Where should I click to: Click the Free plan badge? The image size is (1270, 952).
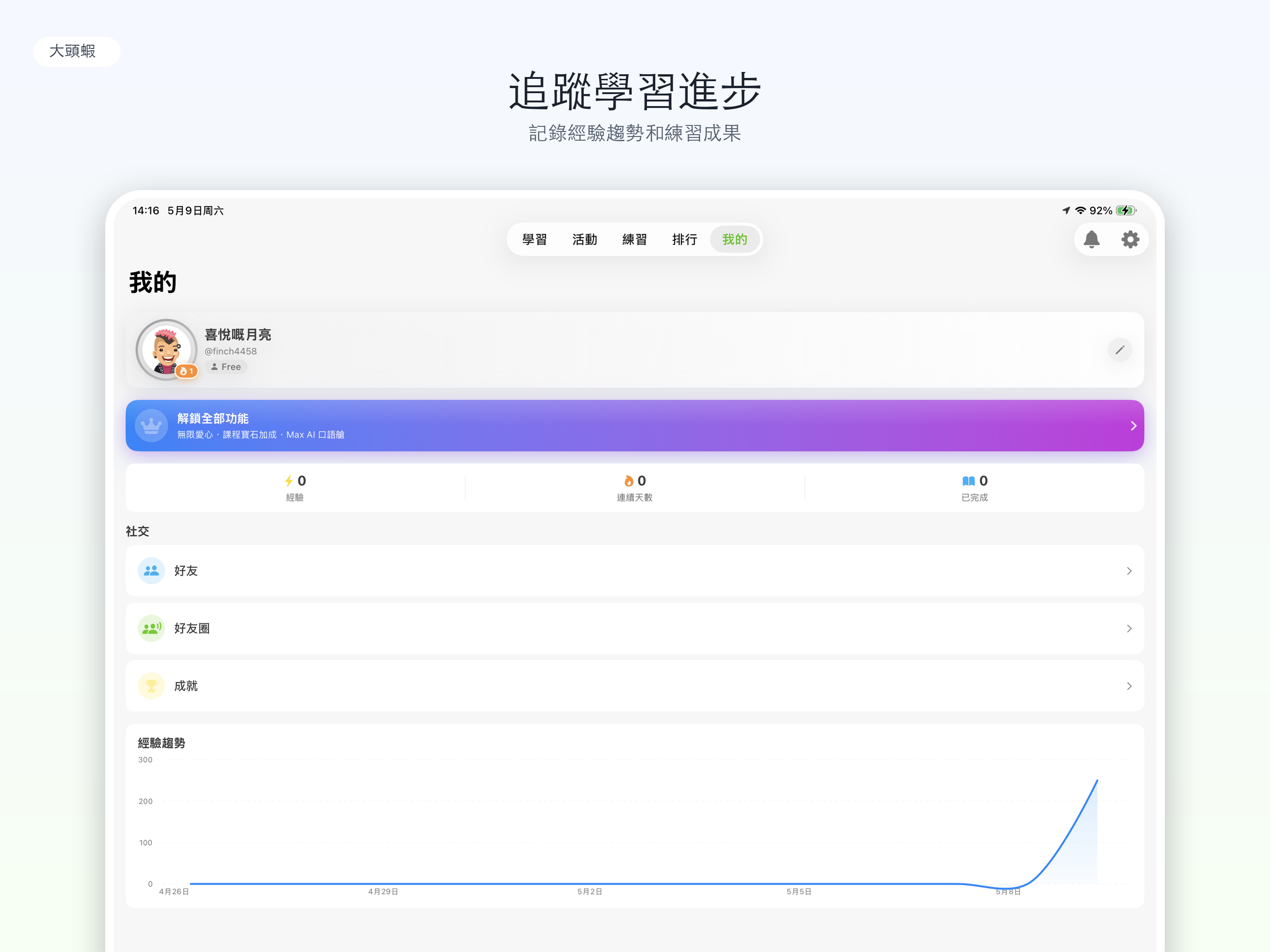pyautogui.click(x=226, y=367)
